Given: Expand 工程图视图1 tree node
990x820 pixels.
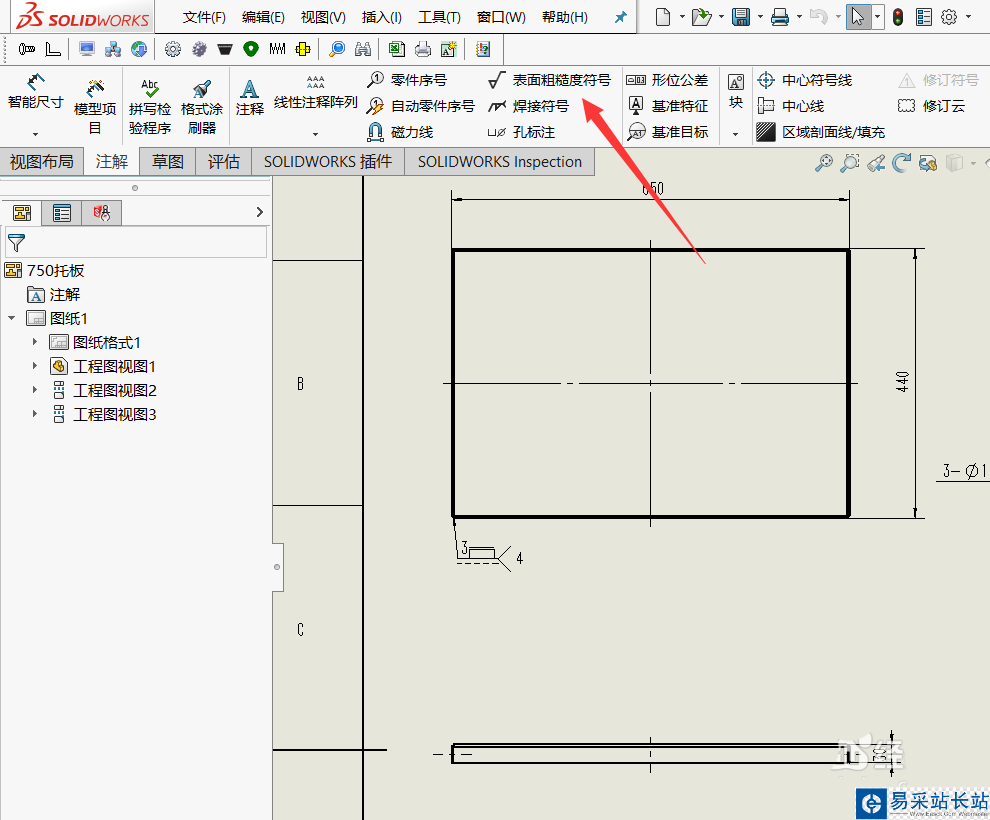Looking at the screenshot, I should coord(35,366).
